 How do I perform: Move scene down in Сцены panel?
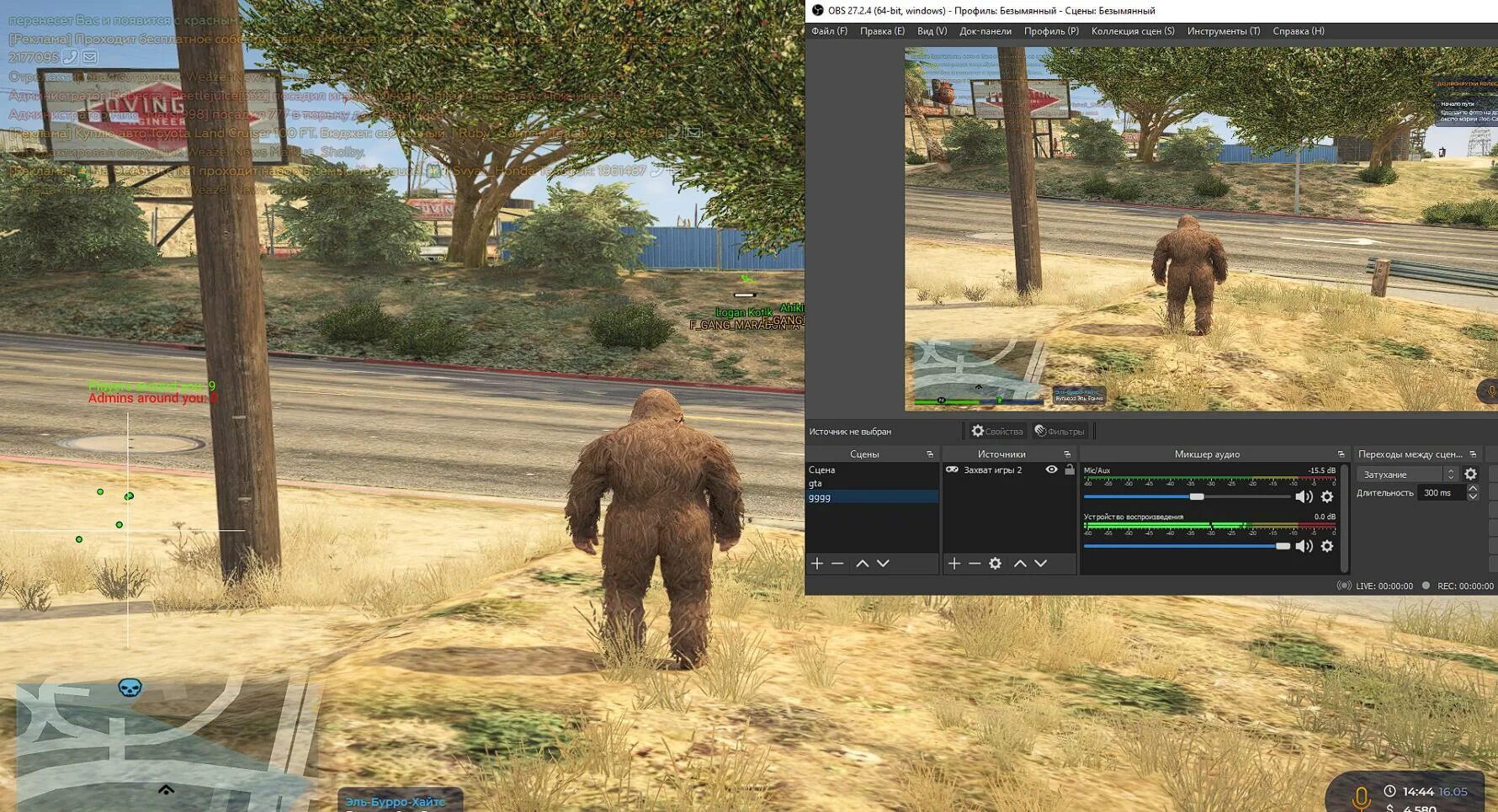[883, 563]
